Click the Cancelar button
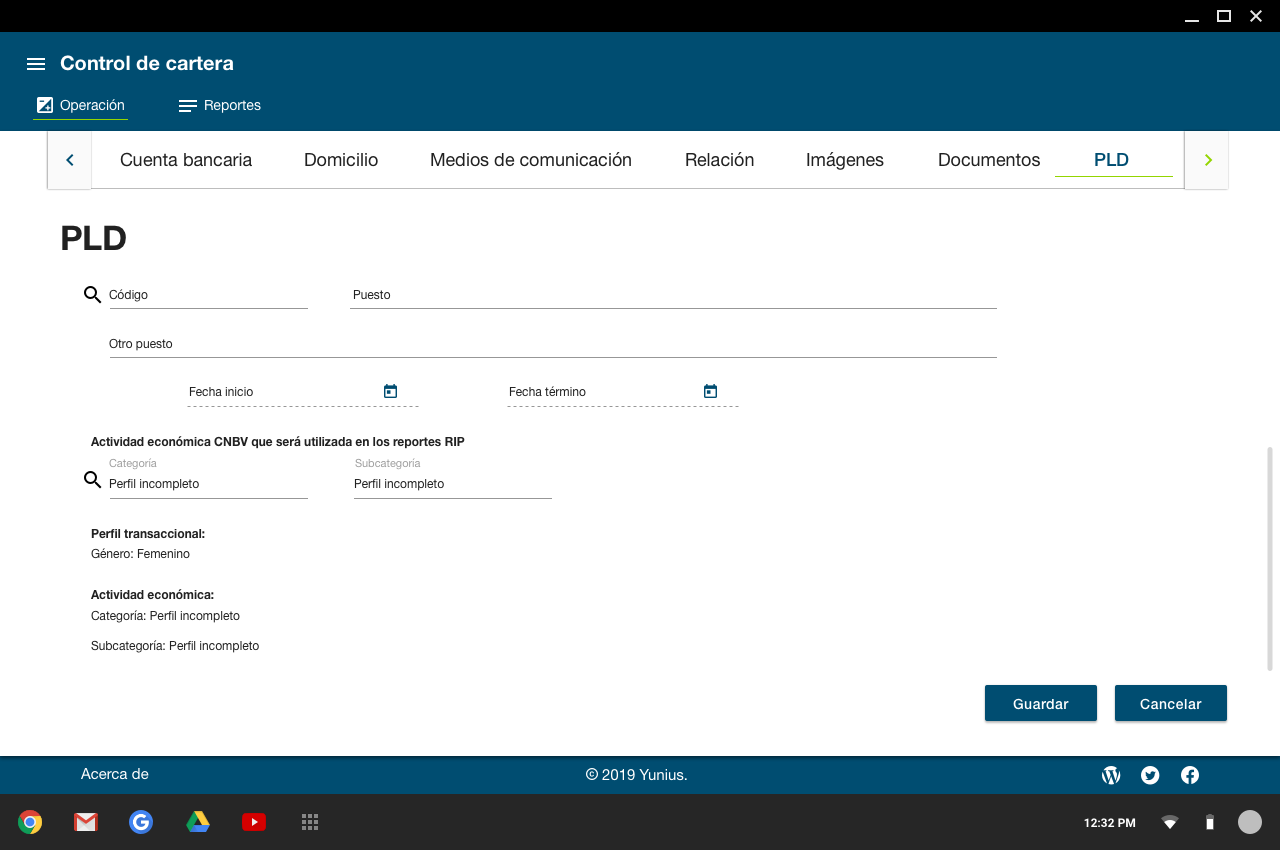The image size is (1280, 850). click(x=1170, y=704)
